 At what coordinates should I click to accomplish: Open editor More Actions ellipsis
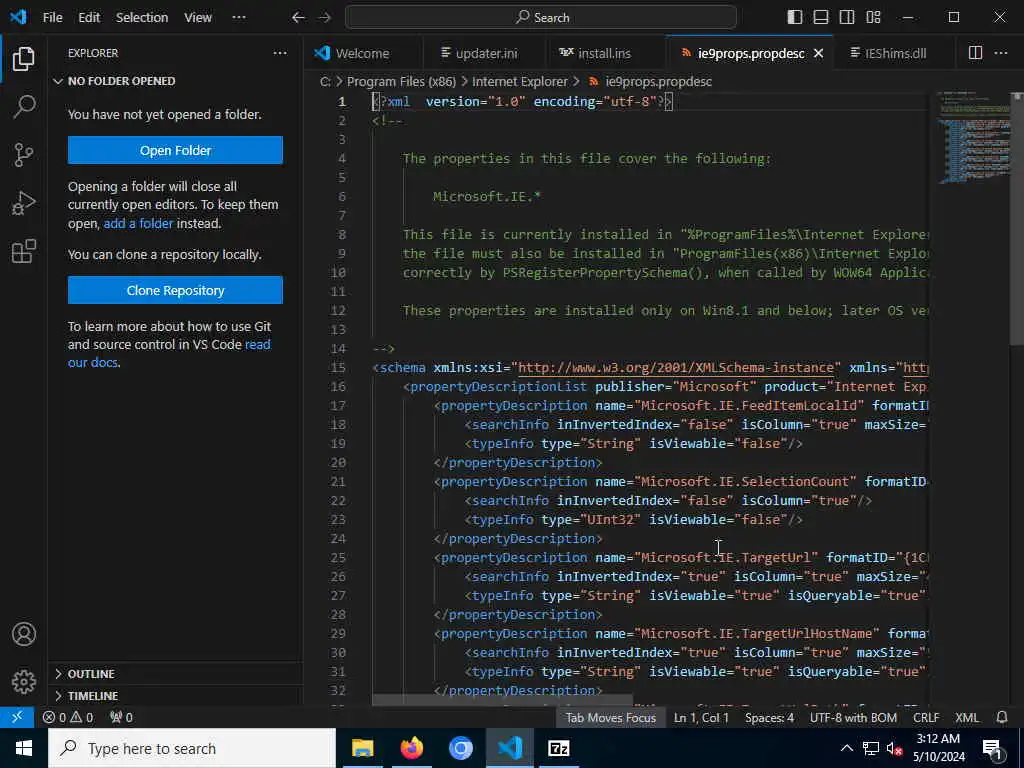(1001, 53)
